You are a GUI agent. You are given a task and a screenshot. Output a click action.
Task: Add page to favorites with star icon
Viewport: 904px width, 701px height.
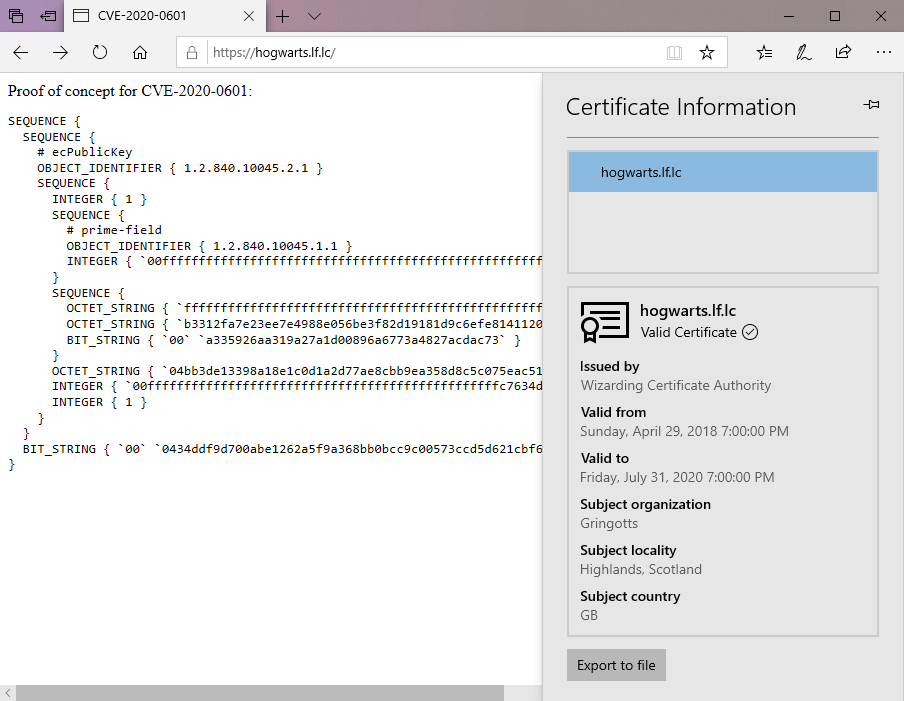point(707,53)
